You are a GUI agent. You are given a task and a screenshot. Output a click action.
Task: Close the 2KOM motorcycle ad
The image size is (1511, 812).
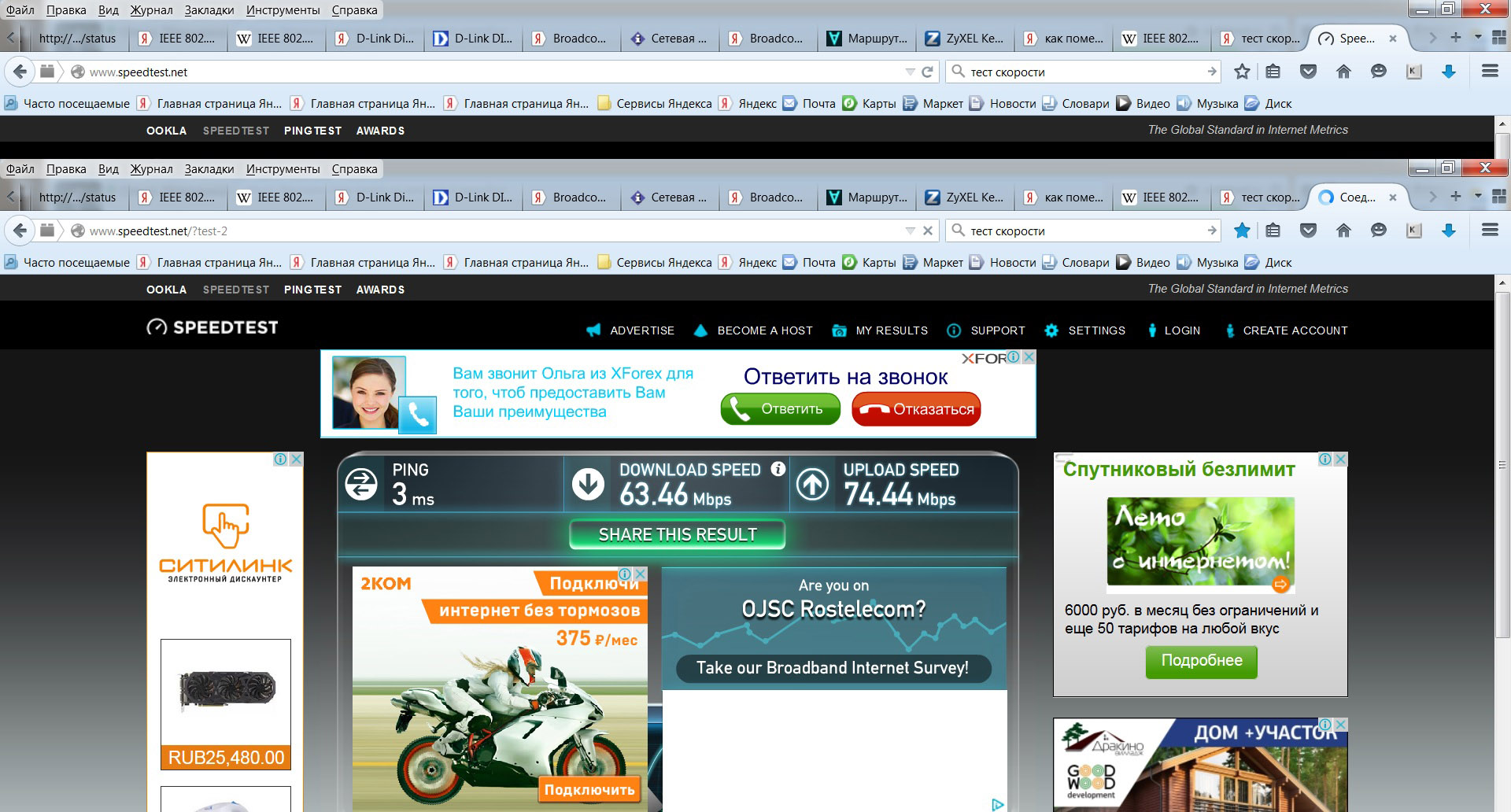coord(640,574)
